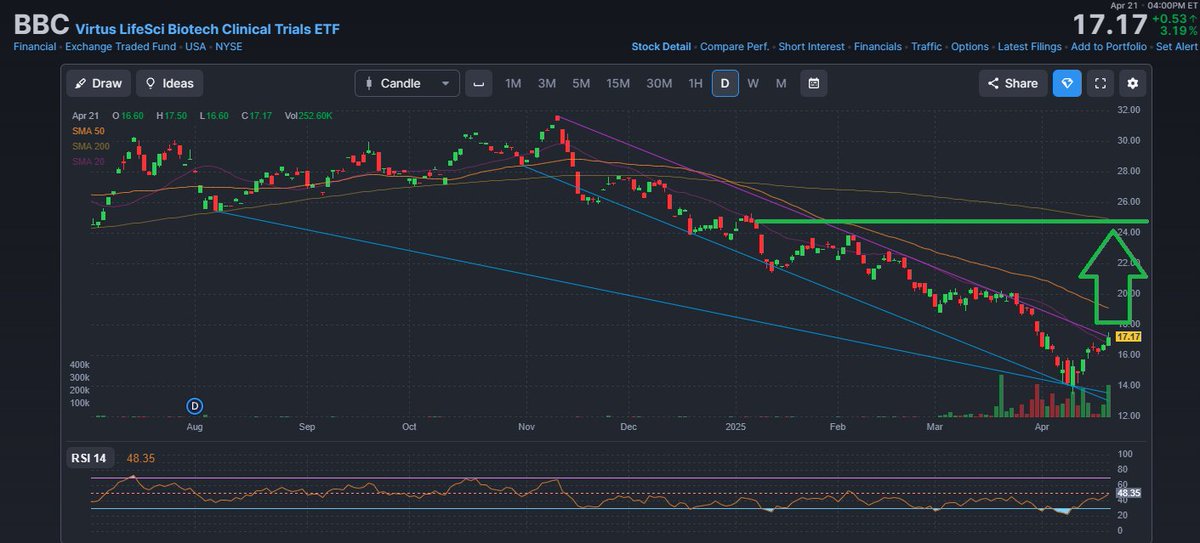This screenshot has width=1200, height=543.
Task: Click the blue diamond premium icon
Action: (x=1067, y=83)
